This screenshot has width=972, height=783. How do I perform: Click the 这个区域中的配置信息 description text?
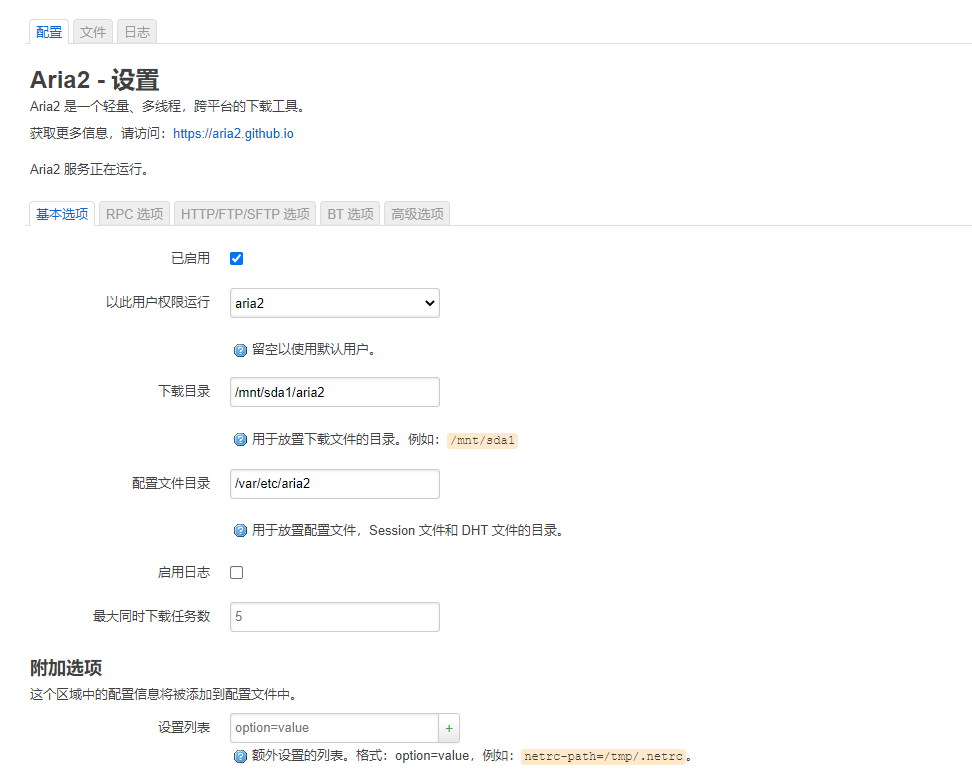point(164,694)
